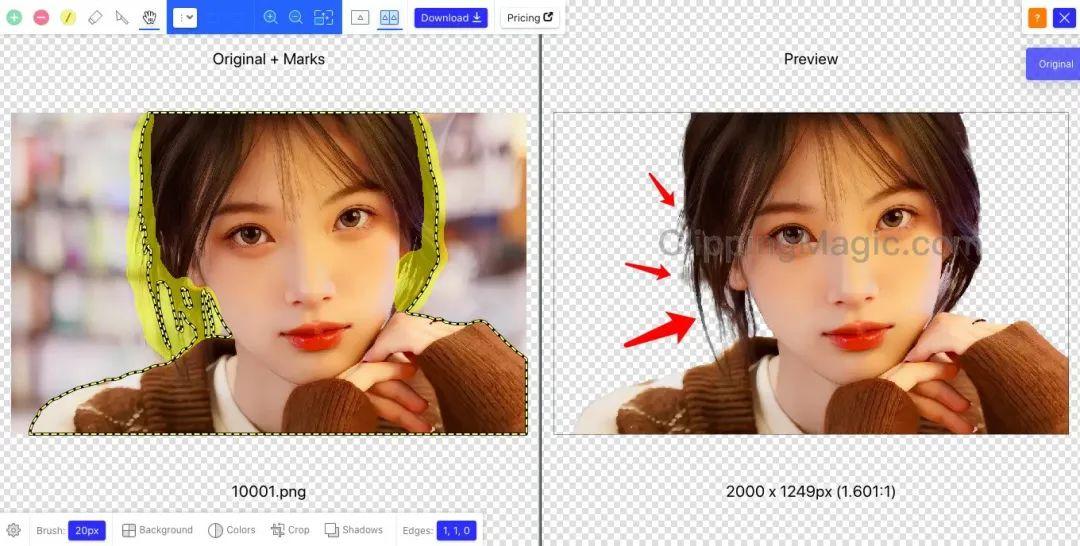Zoom out with the magnifier minus icon
The height and width of the screenshot is (546, 1080).
[295, 17]
